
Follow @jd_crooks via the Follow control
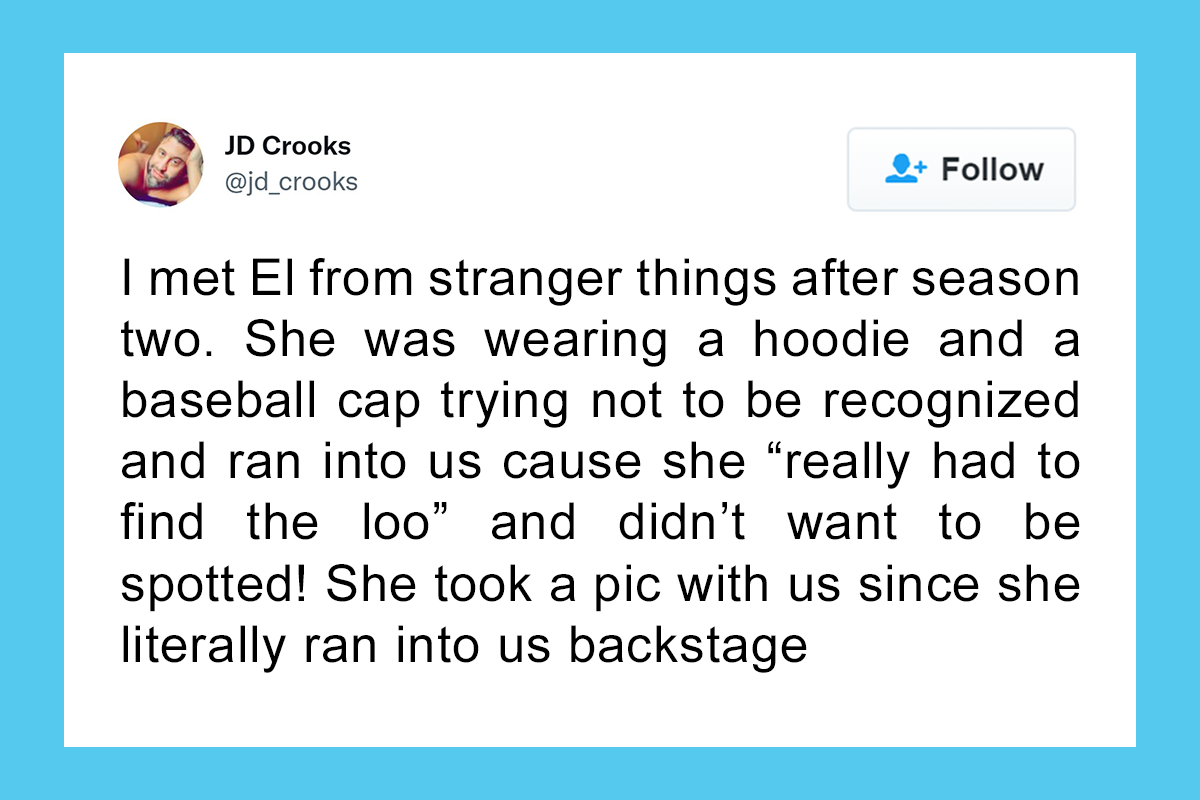(960, 169)
